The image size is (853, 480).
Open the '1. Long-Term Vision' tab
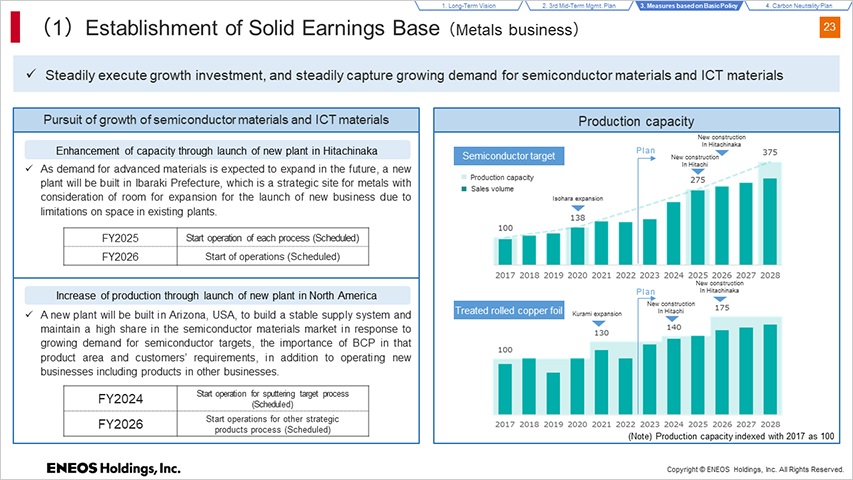click(x=469, y=5)
